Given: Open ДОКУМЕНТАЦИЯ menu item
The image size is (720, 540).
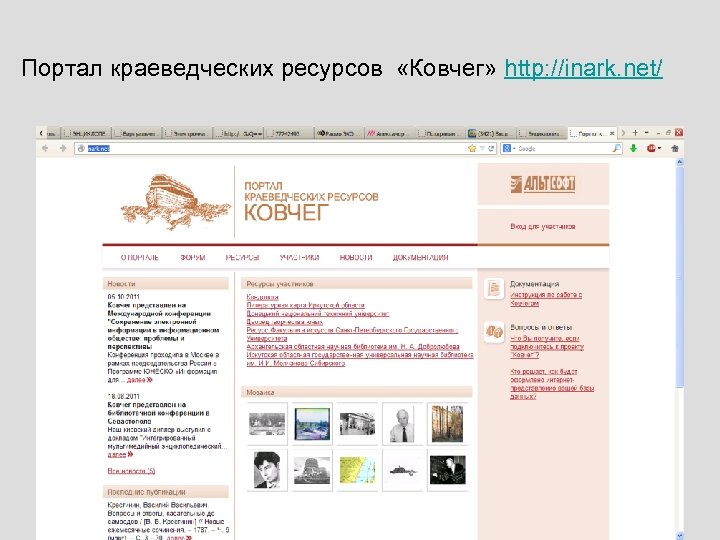Looking at the screenshot, I should click(420, 257).
